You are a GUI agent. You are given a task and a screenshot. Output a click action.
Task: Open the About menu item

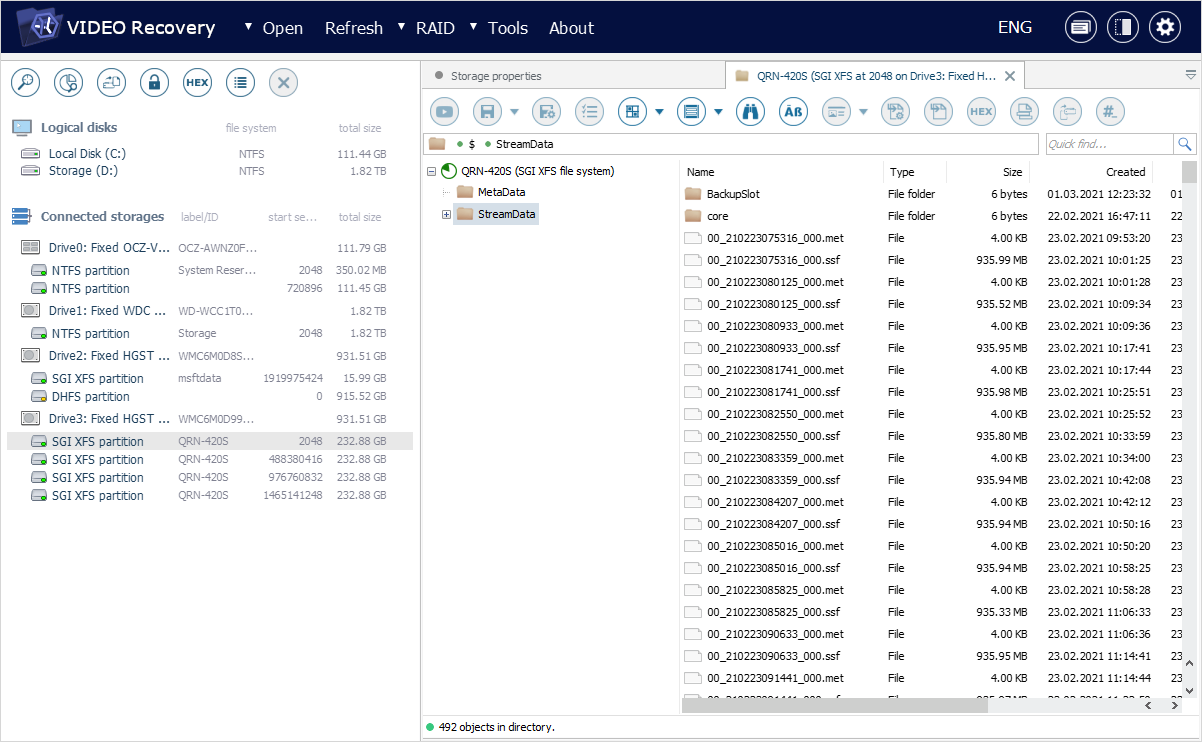coord(571,28)
